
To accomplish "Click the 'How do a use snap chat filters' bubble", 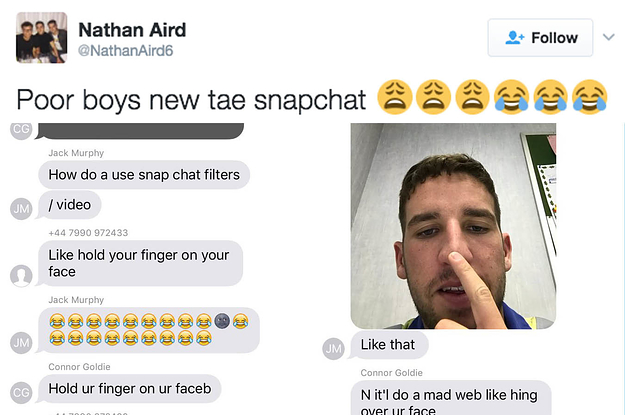I will pos(144,175).
